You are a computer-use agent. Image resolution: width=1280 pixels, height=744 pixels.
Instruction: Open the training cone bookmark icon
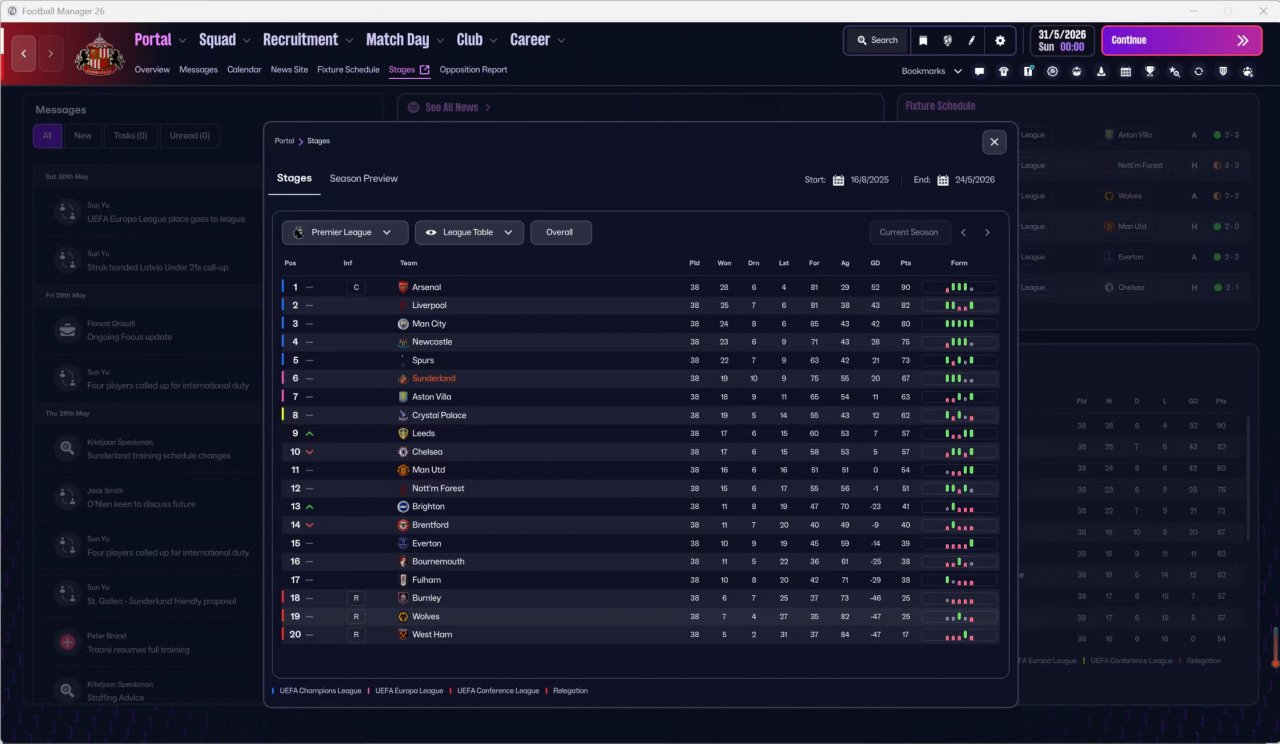(x=1101, y=71)
